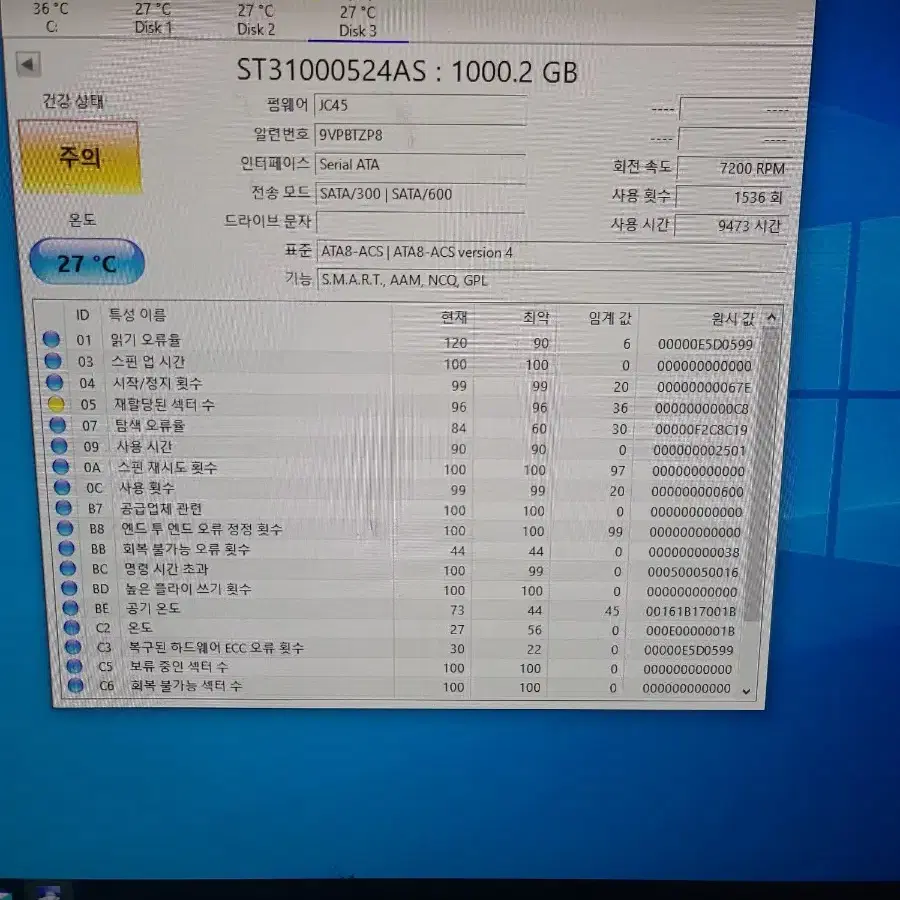Click the yellow caution icon for 05 재할당된 섹터 수
The height and width of the screenshot is (900, 900).
[56, 404]
